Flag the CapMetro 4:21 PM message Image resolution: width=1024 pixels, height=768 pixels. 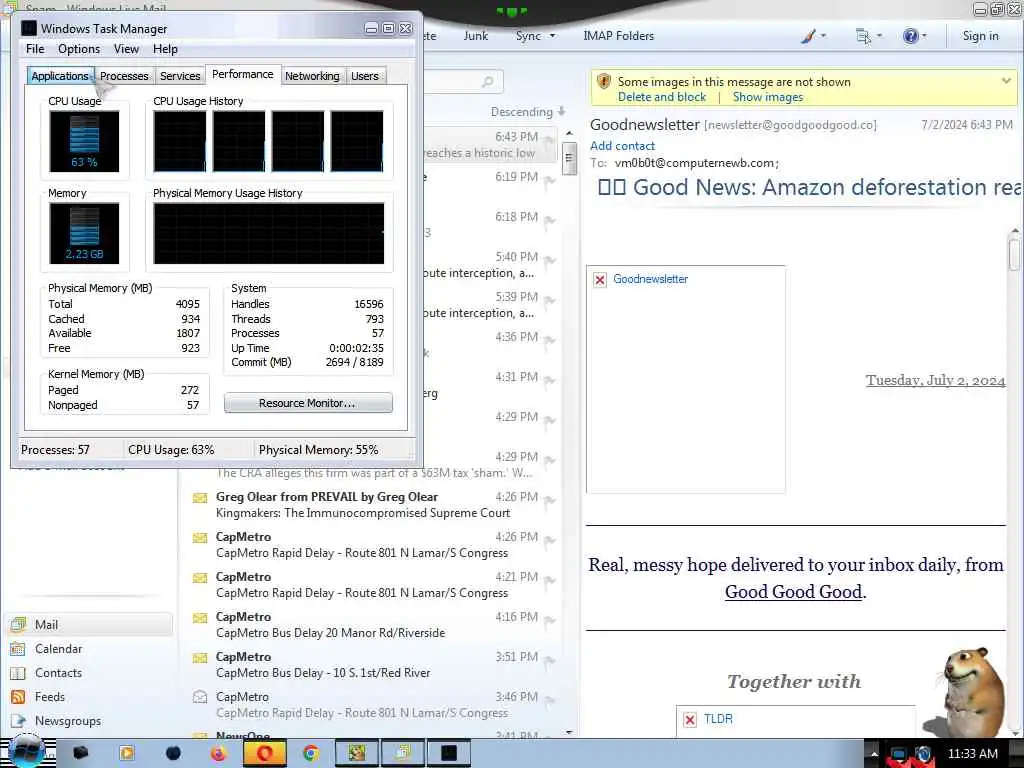click(x=550, y=581)
